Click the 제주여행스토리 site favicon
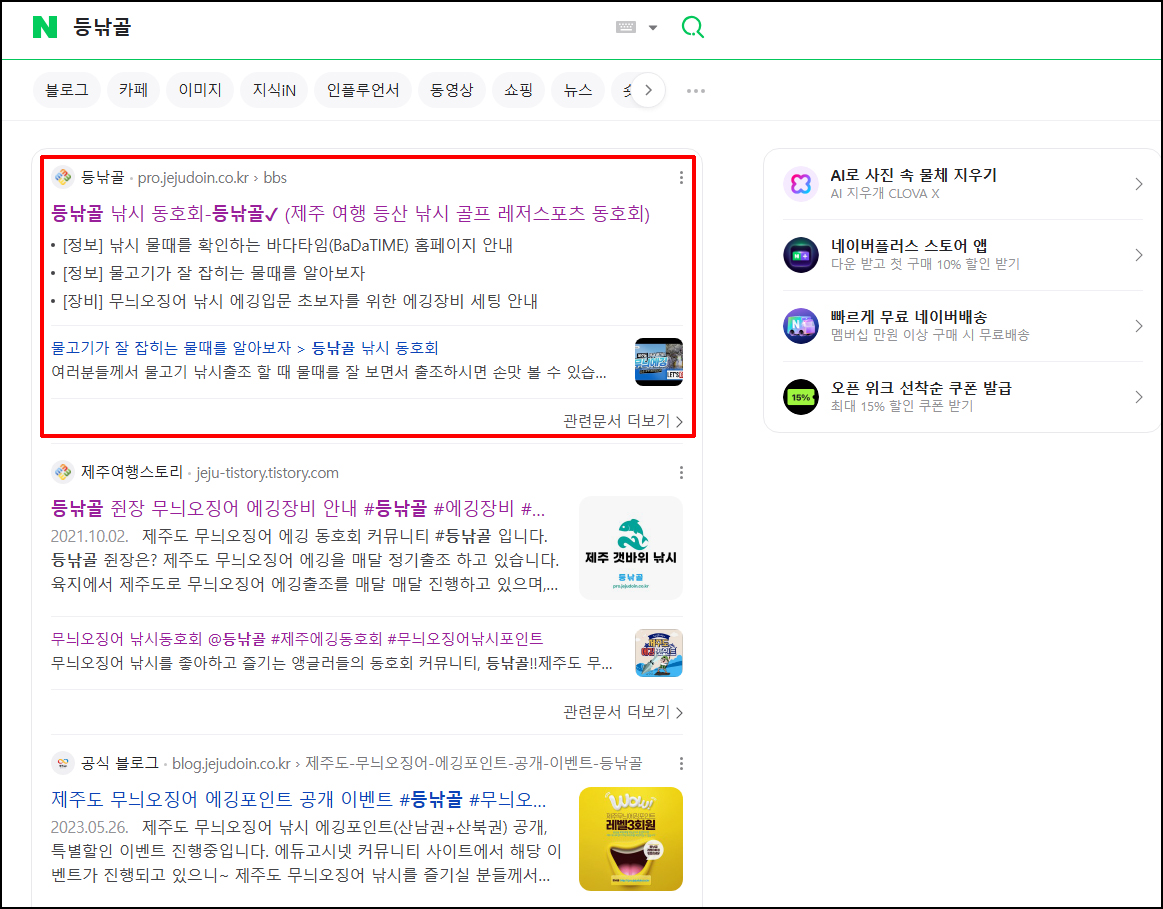Screen dimensions: 1163x909 pyautogui.click(x=63, y=472)
